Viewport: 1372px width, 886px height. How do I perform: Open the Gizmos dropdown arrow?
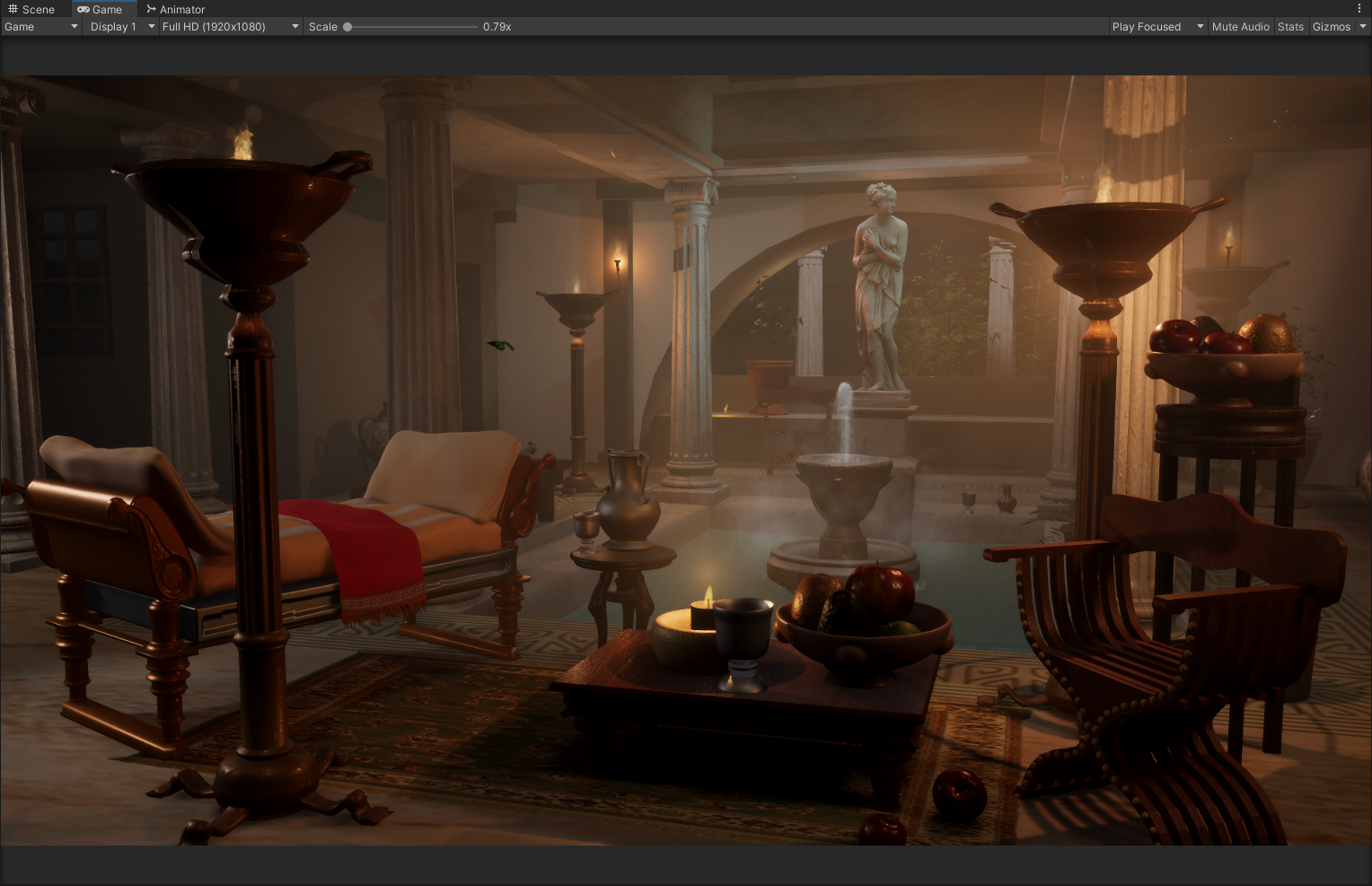[1362, 27]
